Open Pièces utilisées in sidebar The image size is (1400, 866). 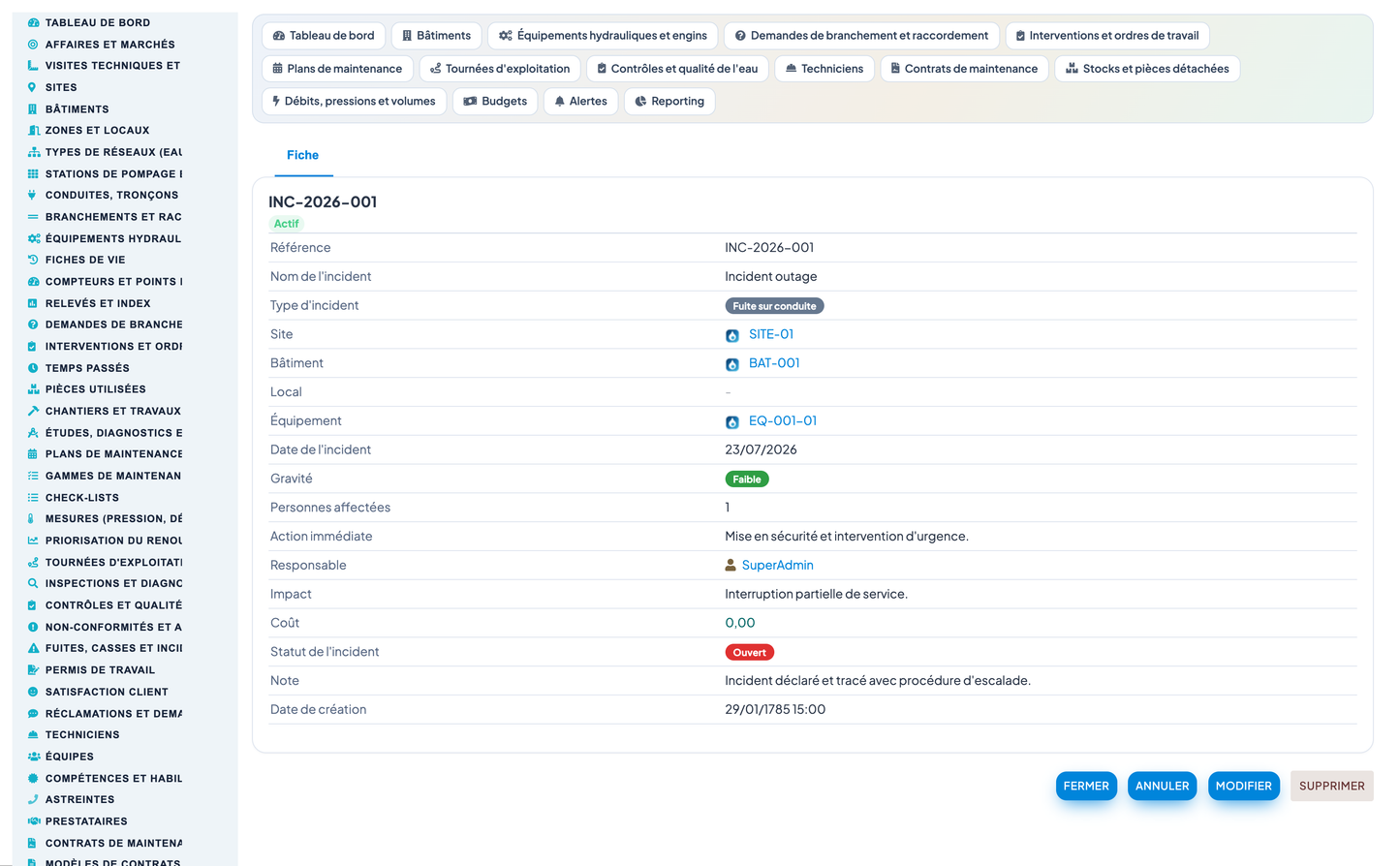coord(96,389)
